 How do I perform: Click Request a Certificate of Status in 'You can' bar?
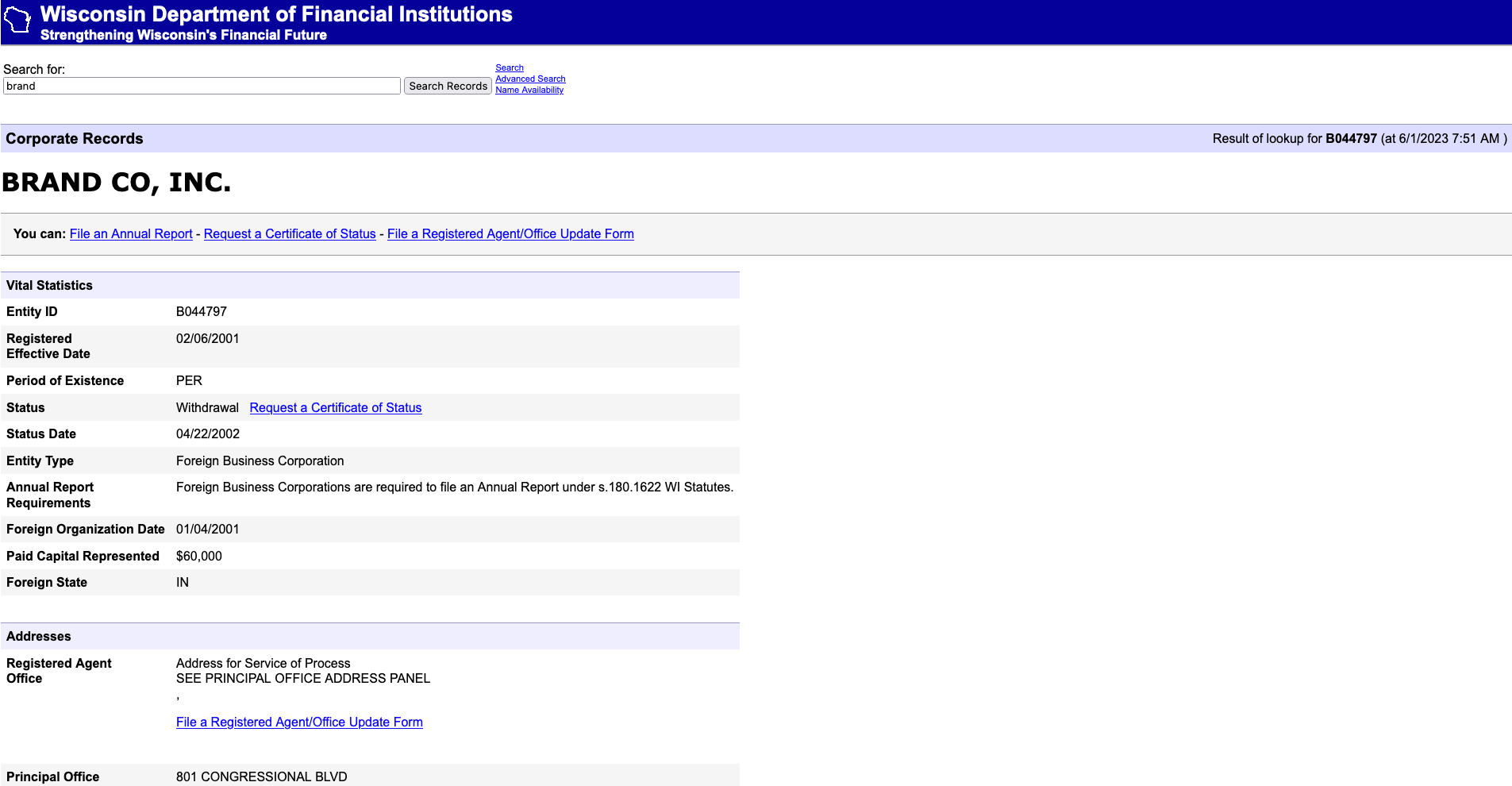(290, 233)
